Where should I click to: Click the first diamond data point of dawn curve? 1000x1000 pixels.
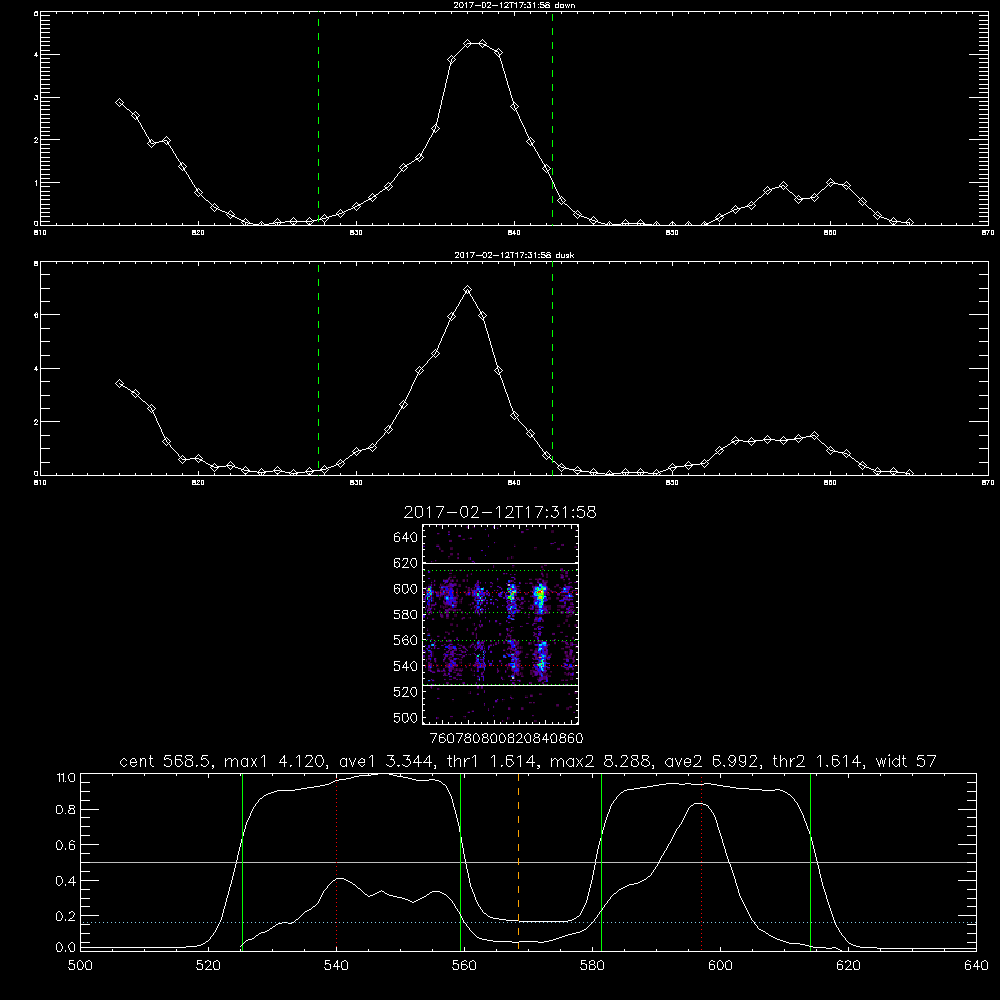pos(119,102)
